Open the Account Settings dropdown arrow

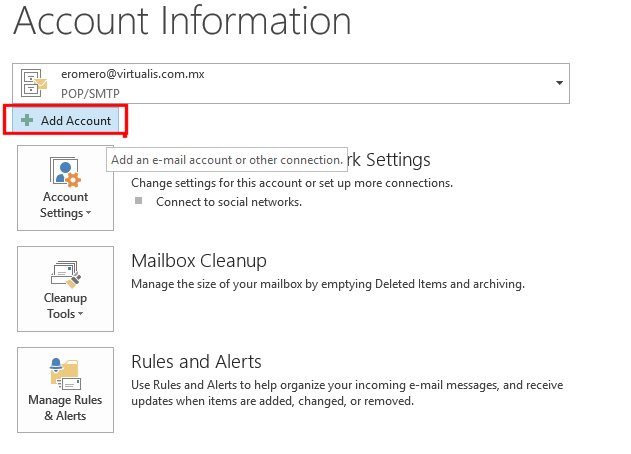tap(89, 213)
